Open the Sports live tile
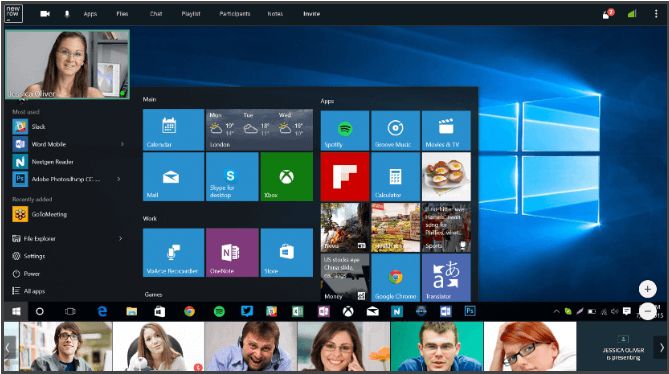 (x=446, y=227)
